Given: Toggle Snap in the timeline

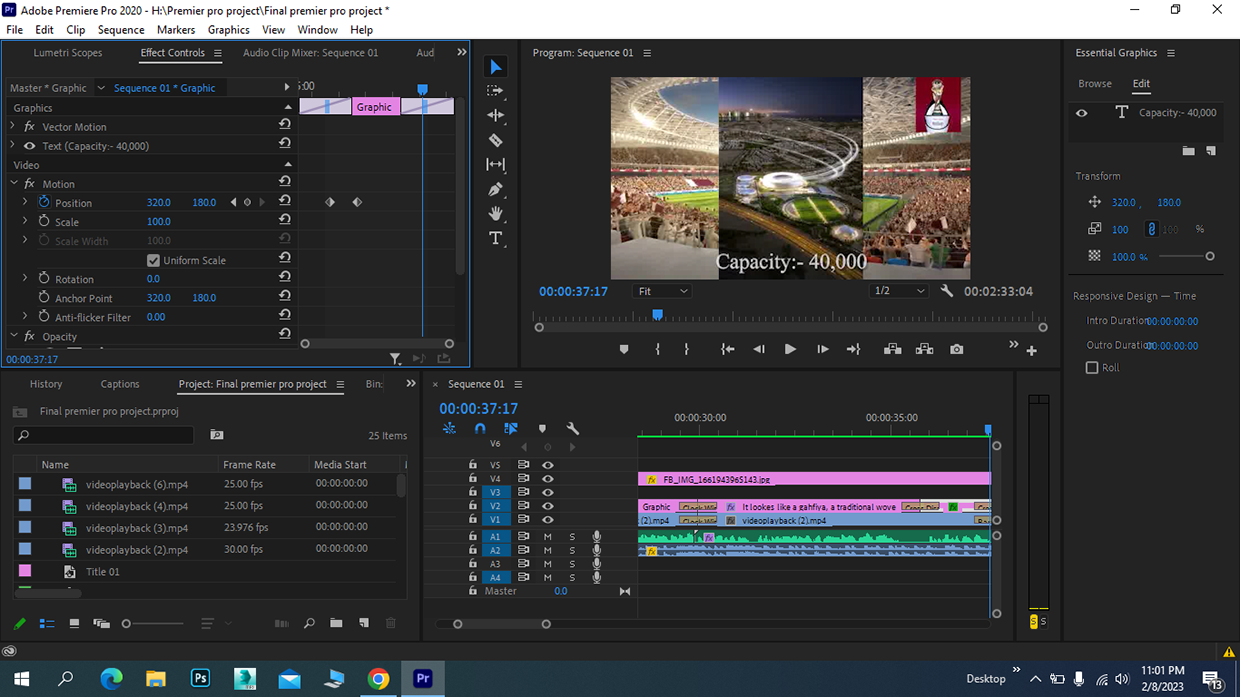Looking at the screenshot, I should point(480,428).
